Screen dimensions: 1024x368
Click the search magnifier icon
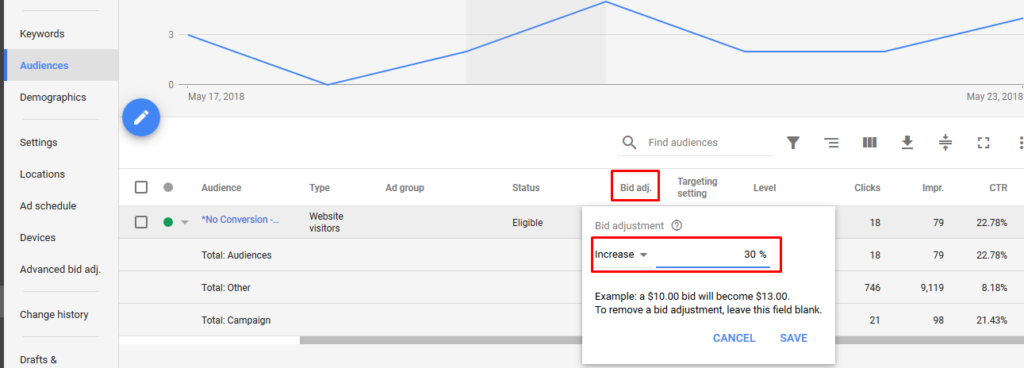[x=629, y=143]
